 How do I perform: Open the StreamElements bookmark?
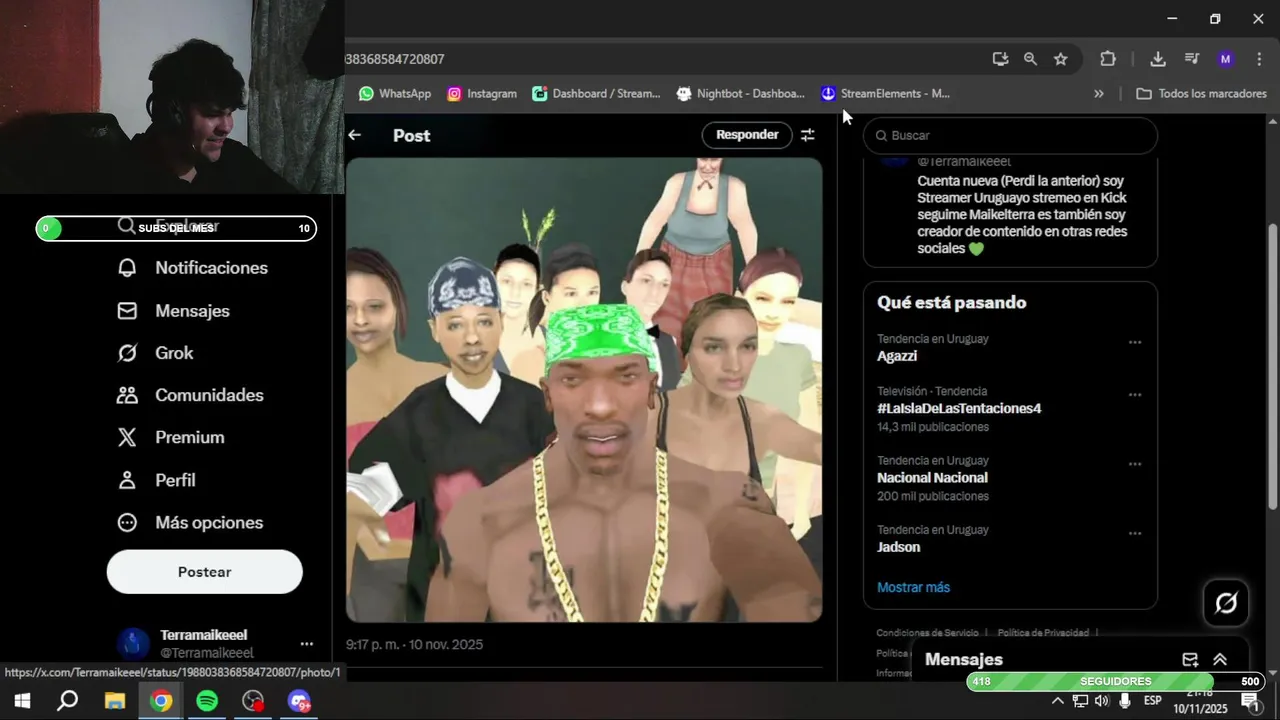point(885,93)
